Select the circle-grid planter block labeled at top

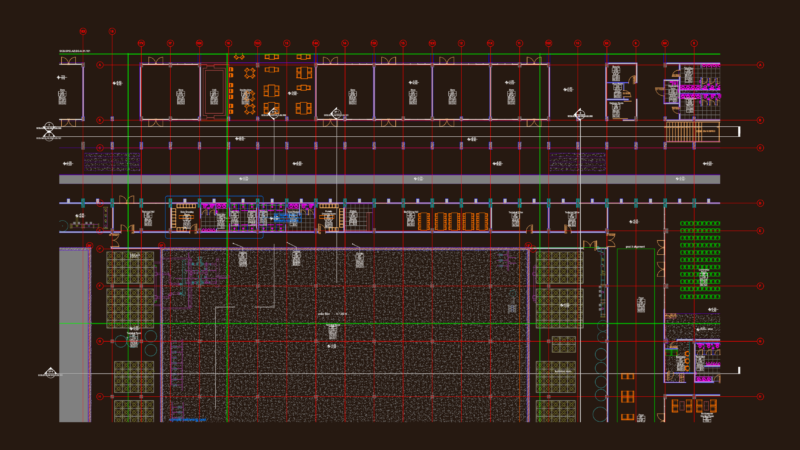tap(130, 267)
